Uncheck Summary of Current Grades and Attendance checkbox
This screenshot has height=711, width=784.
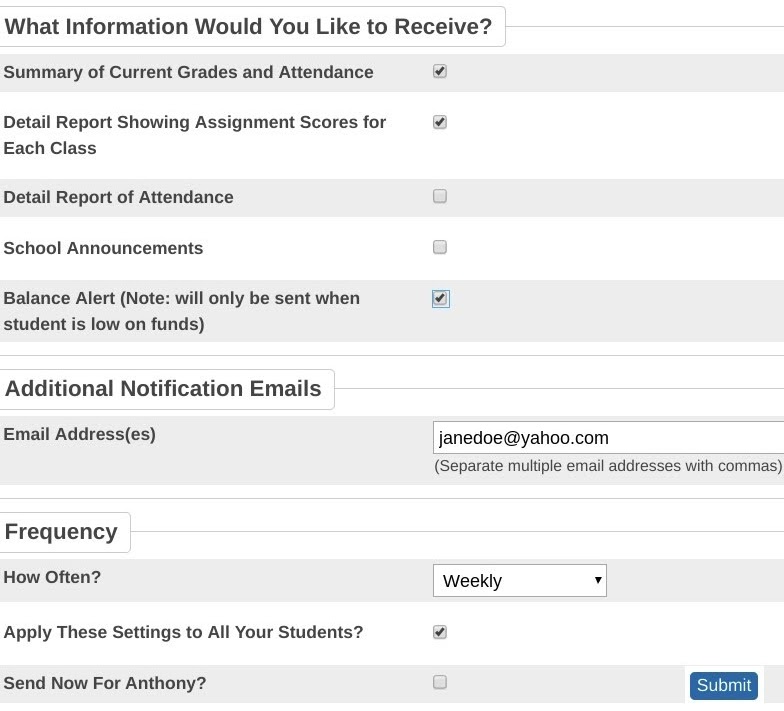click(x=440, y=72)
